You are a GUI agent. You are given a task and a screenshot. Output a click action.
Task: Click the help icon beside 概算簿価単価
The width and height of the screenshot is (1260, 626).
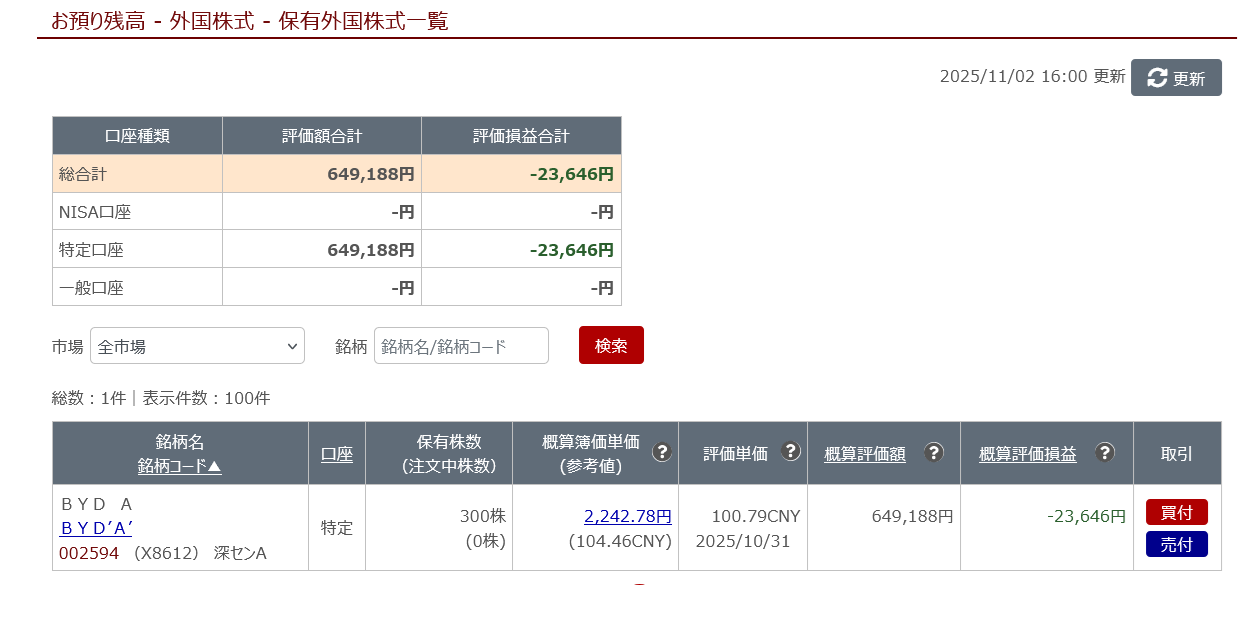(x=661, y=452)
